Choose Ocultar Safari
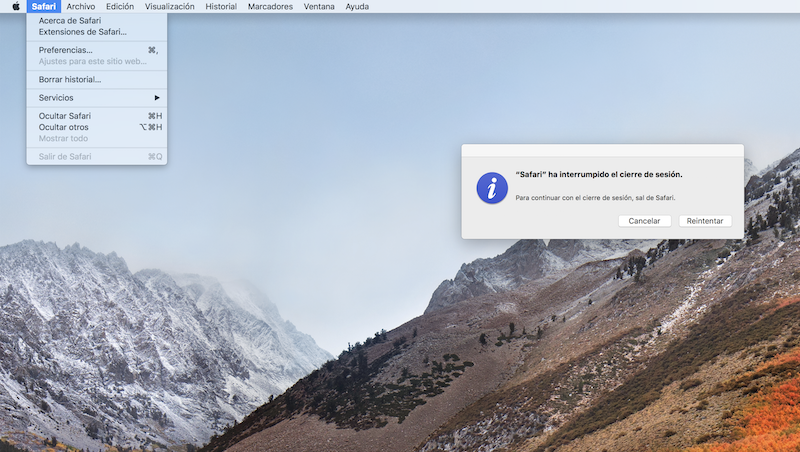The width and height of the screenshot is (800, 452). 97,116
